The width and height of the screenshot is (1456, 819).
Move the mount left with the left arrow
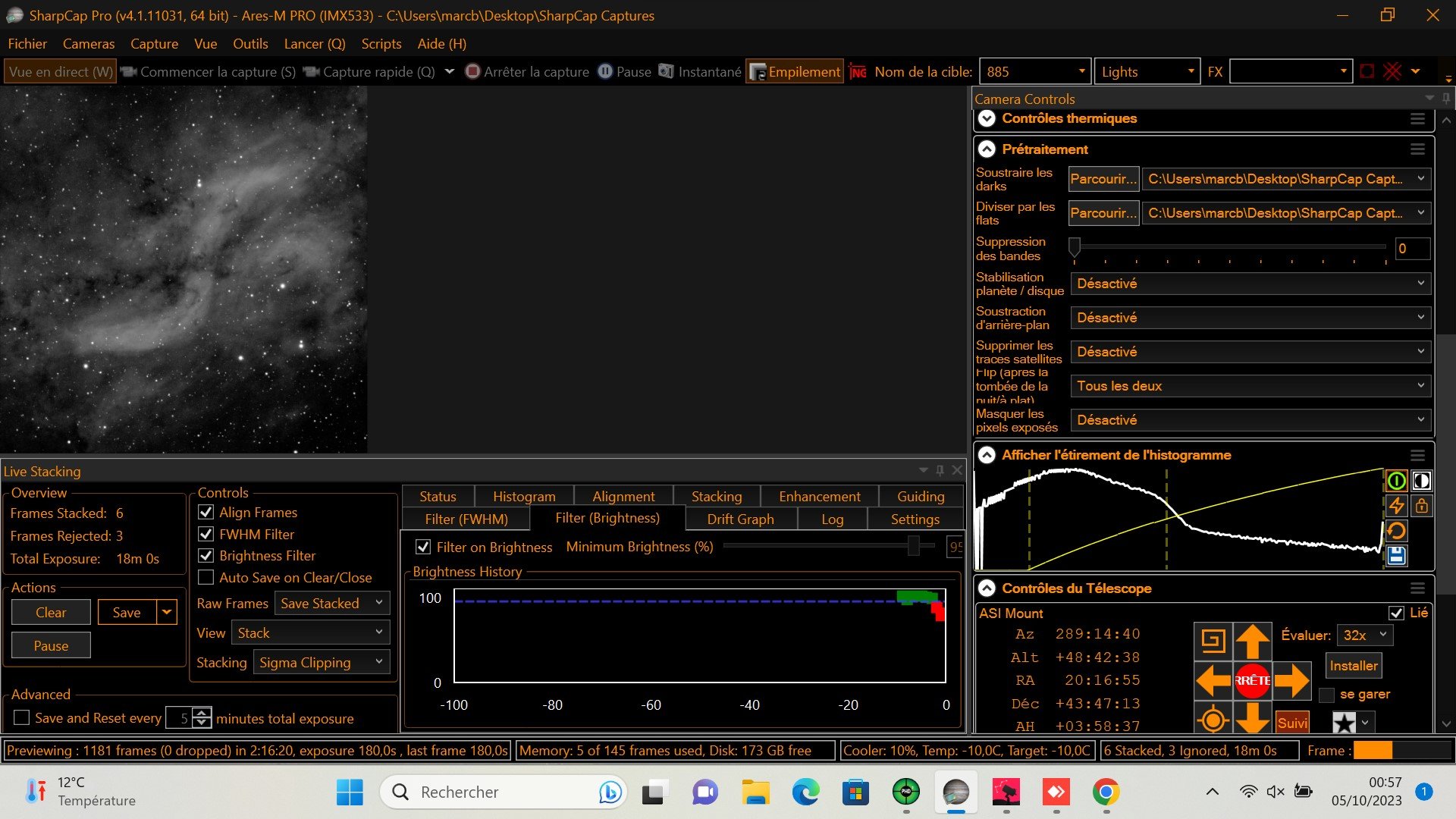tap(1213, 680)
